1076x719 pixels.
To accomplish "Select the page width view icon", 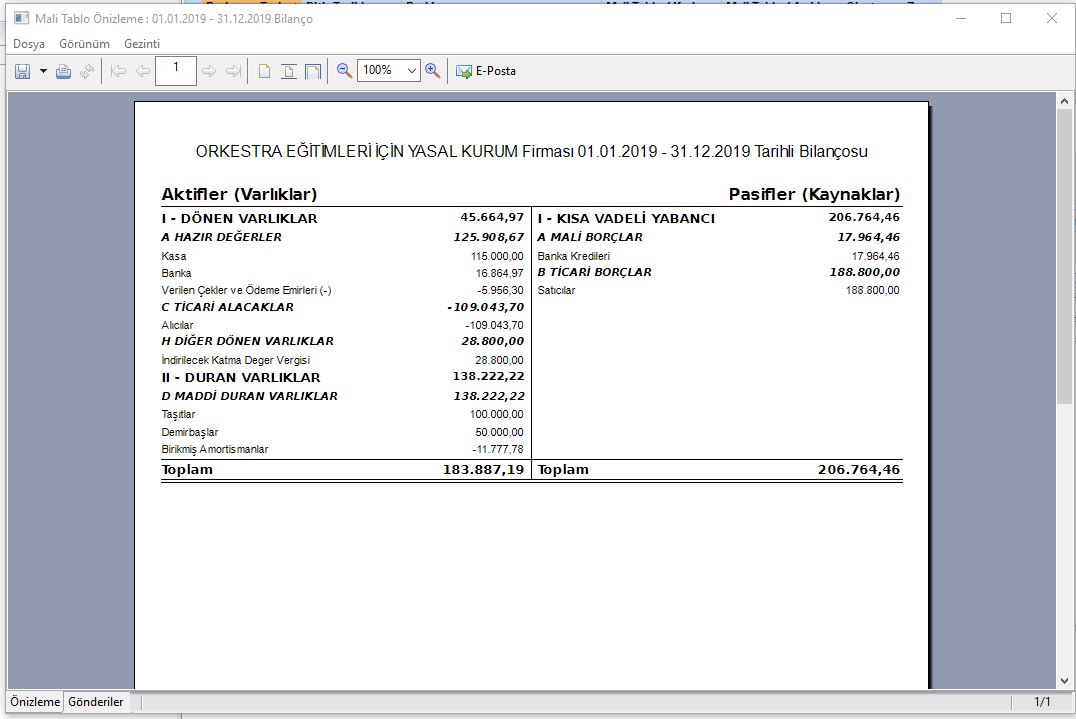I will [x=289, y=71].
